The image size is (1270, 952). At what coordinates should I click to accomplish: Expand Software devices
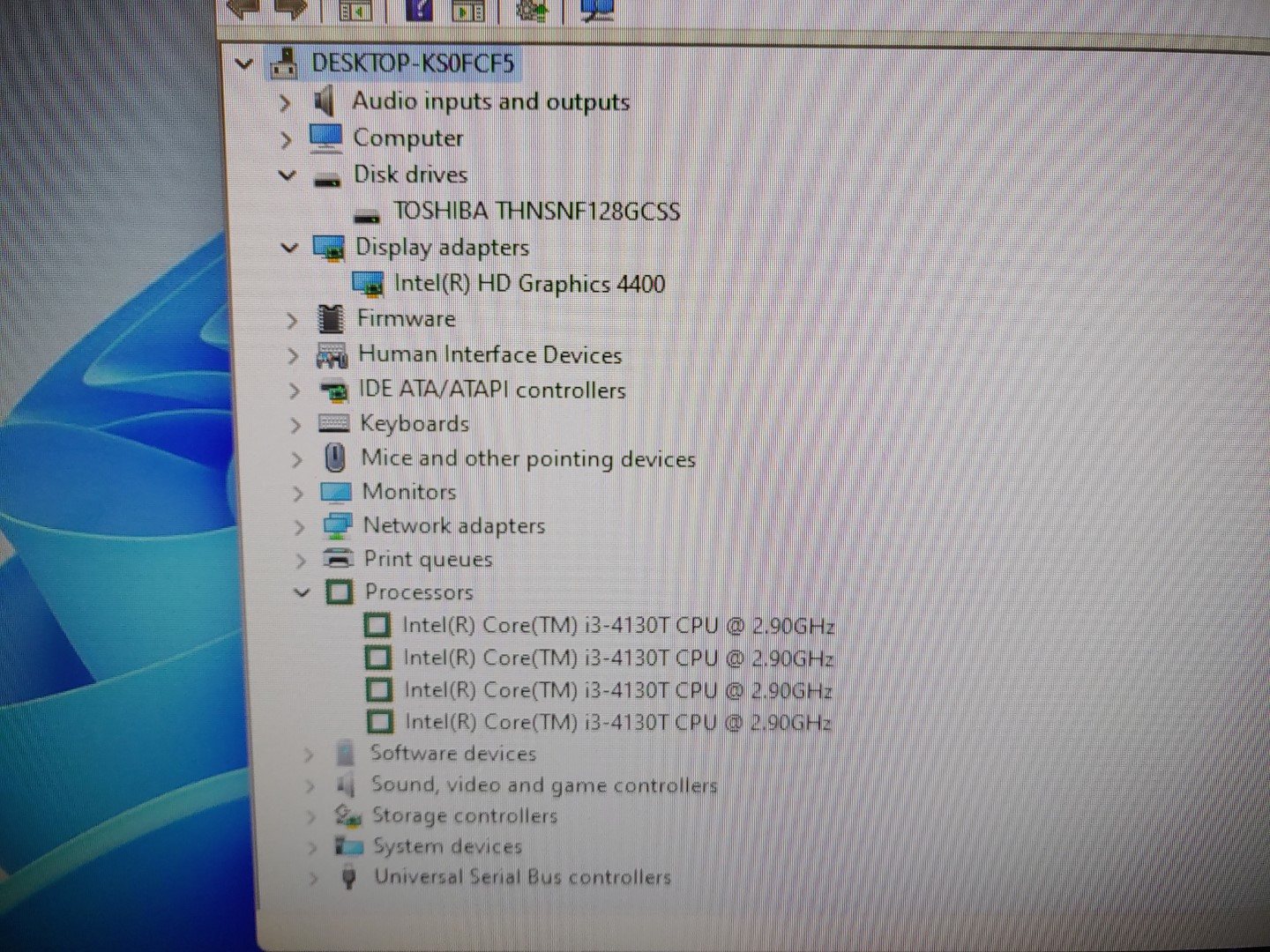tap(308, 755)
